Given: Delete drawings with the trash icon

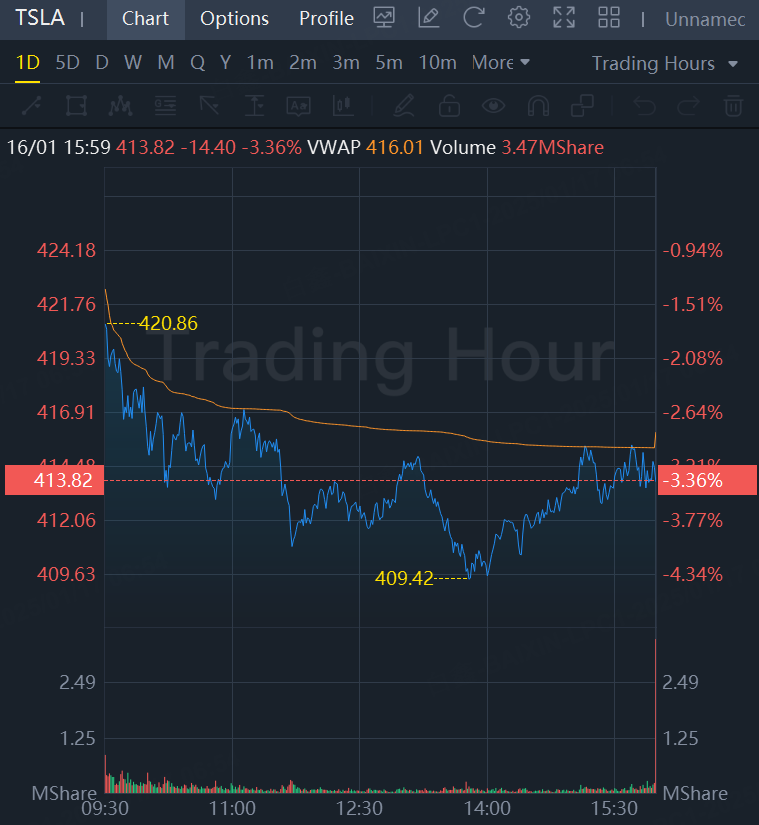Looking at the screenshot, I should click(x=733, y=106).
